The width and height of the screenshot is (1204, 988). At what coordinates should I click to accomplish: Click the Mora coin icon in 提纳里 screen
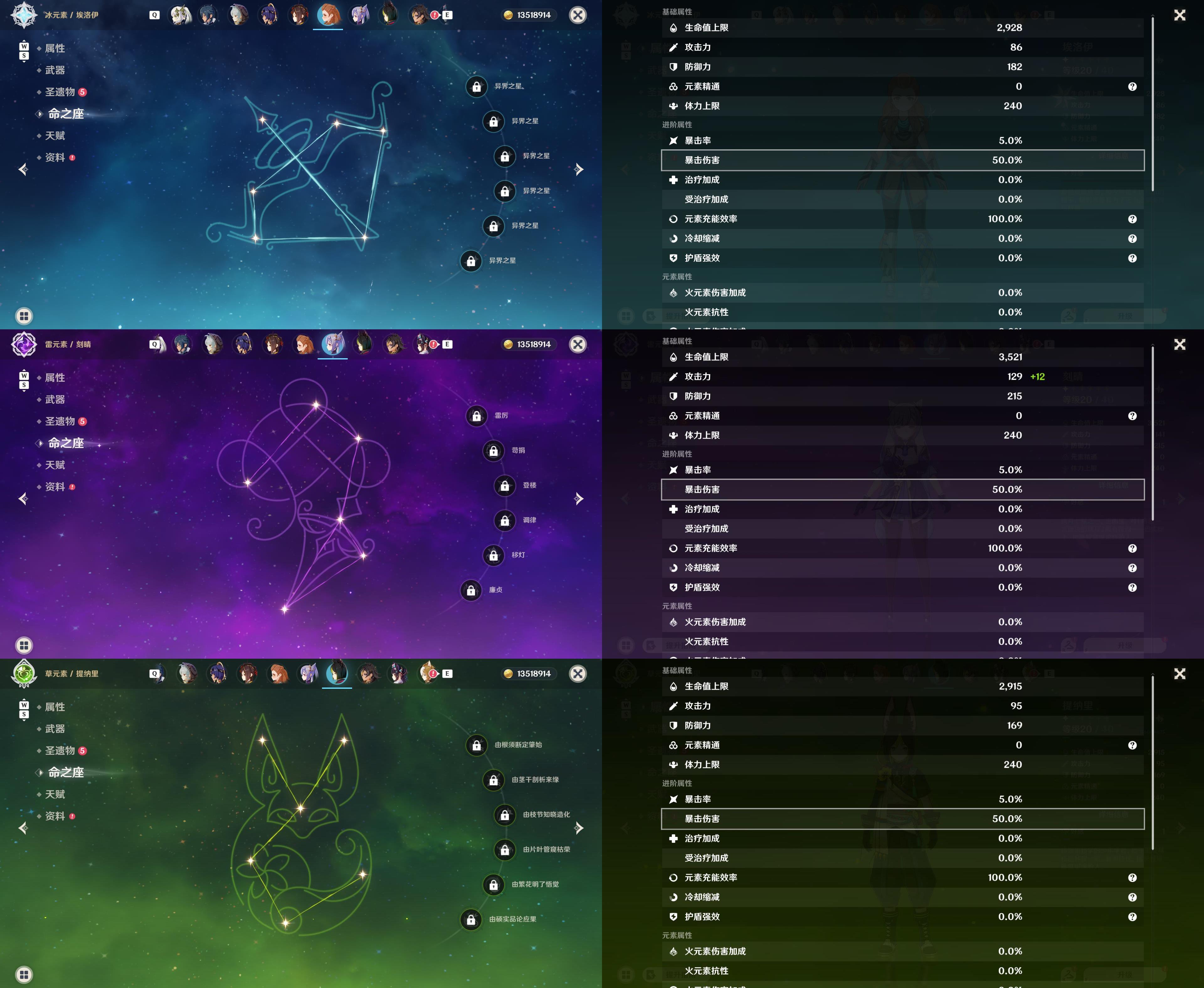pyautogui.click(x=508, y=673)
